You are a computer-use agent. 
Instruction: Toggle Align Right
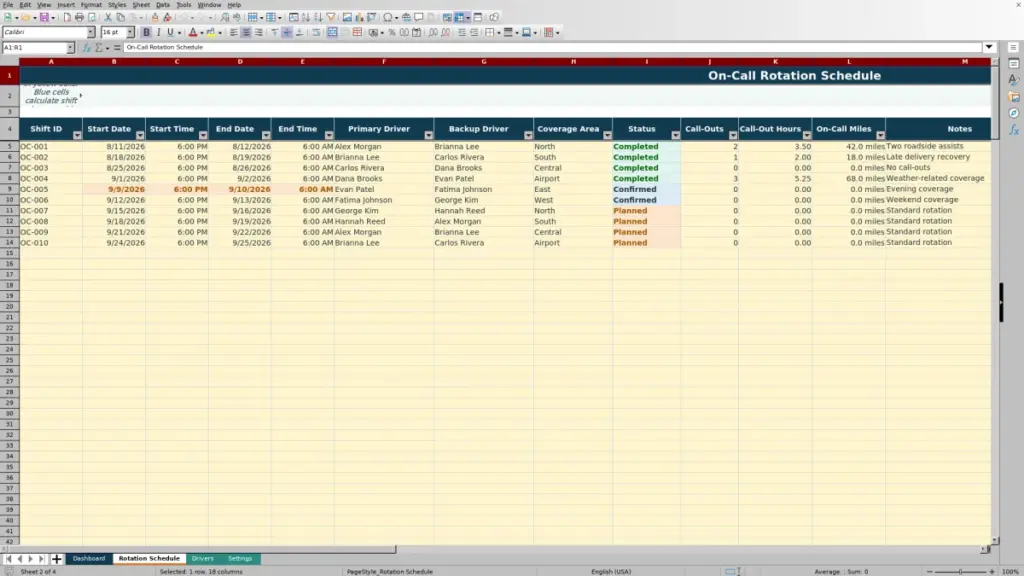tap(259, 33)
